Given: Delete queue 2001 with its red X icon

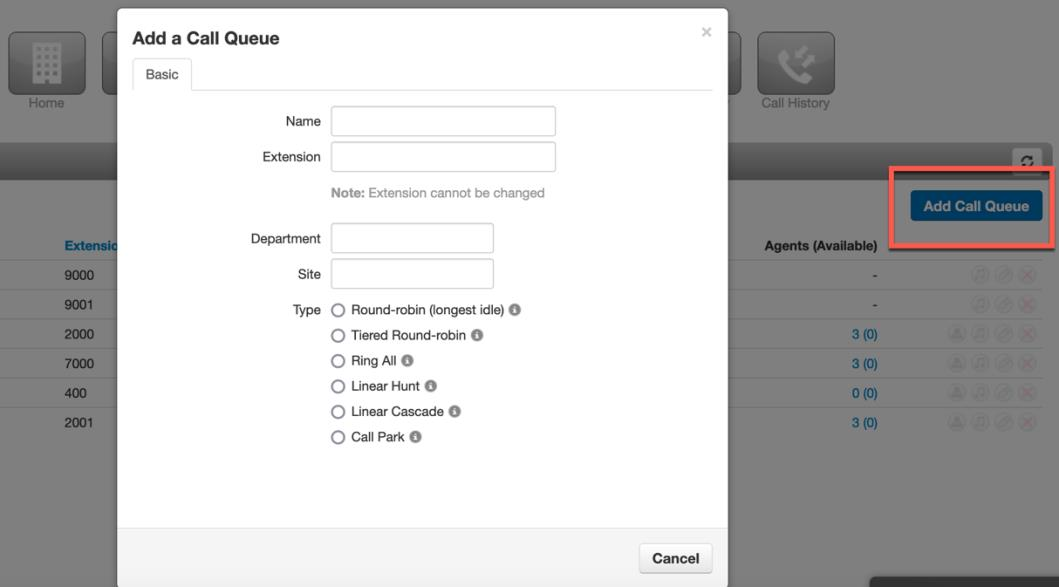Looking at the screenshot, I should (x=1027, y=423).
